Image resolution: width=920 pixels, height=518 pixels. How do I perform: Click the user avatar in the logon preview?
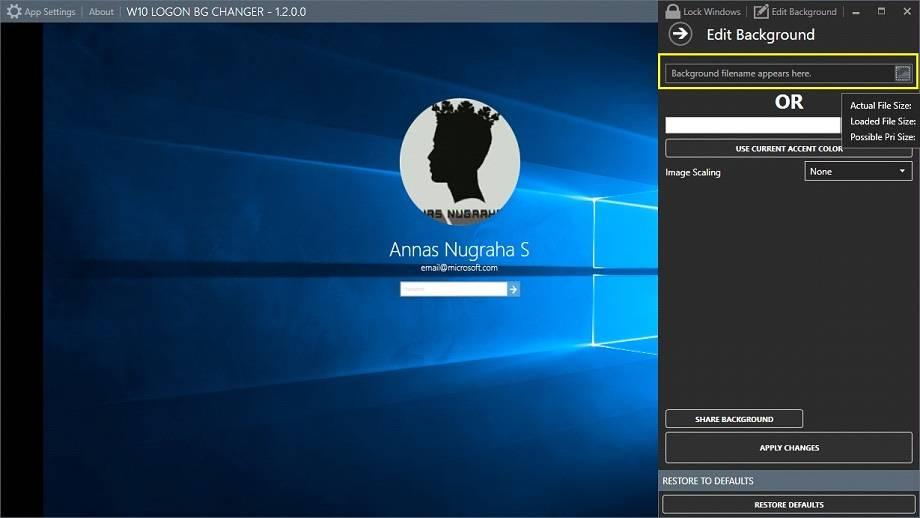[x=460, y=161]
